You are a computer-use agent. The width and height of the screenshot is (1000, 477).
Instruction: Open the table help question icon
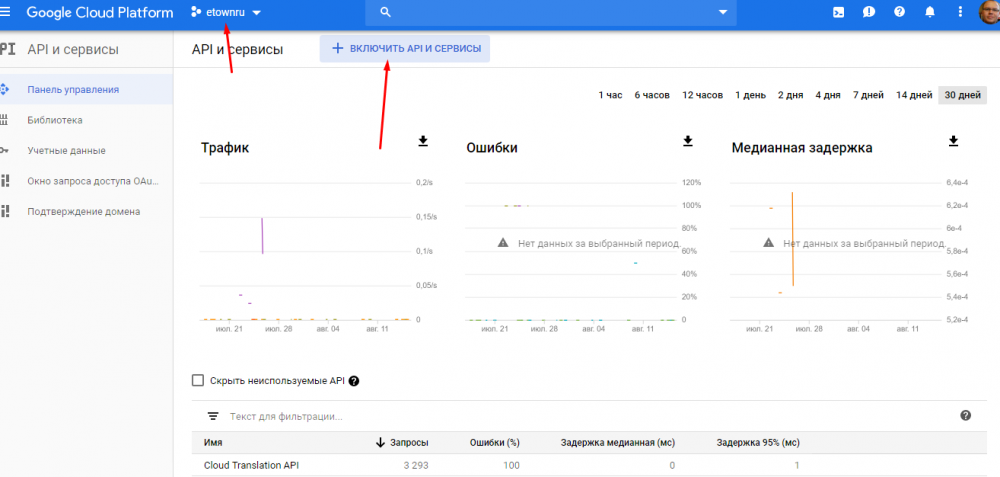pos(966,416)
